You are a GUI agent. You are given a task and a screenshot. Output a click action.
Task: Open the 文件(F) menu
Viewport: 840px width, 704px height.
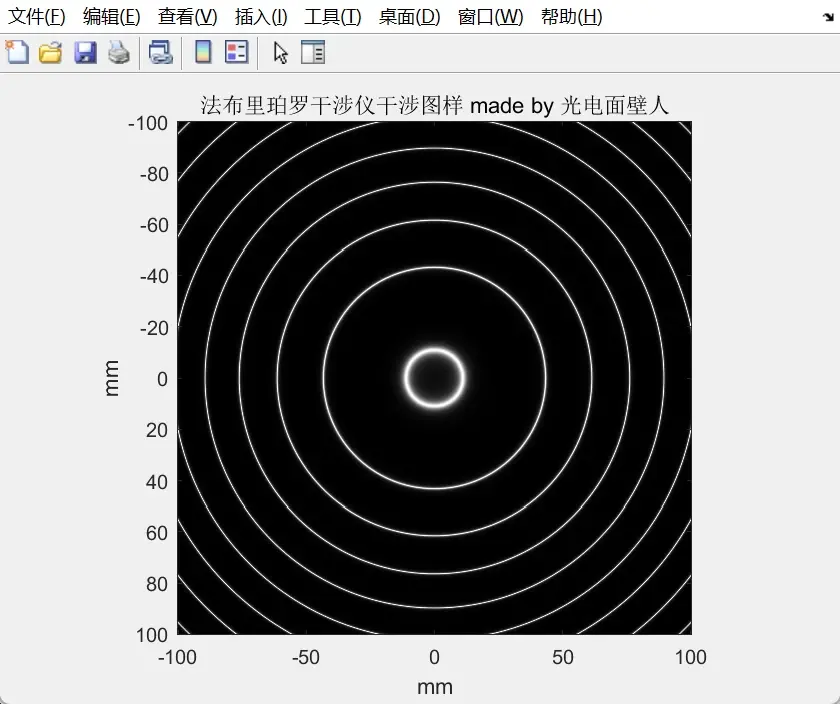[x=36, y=17]
